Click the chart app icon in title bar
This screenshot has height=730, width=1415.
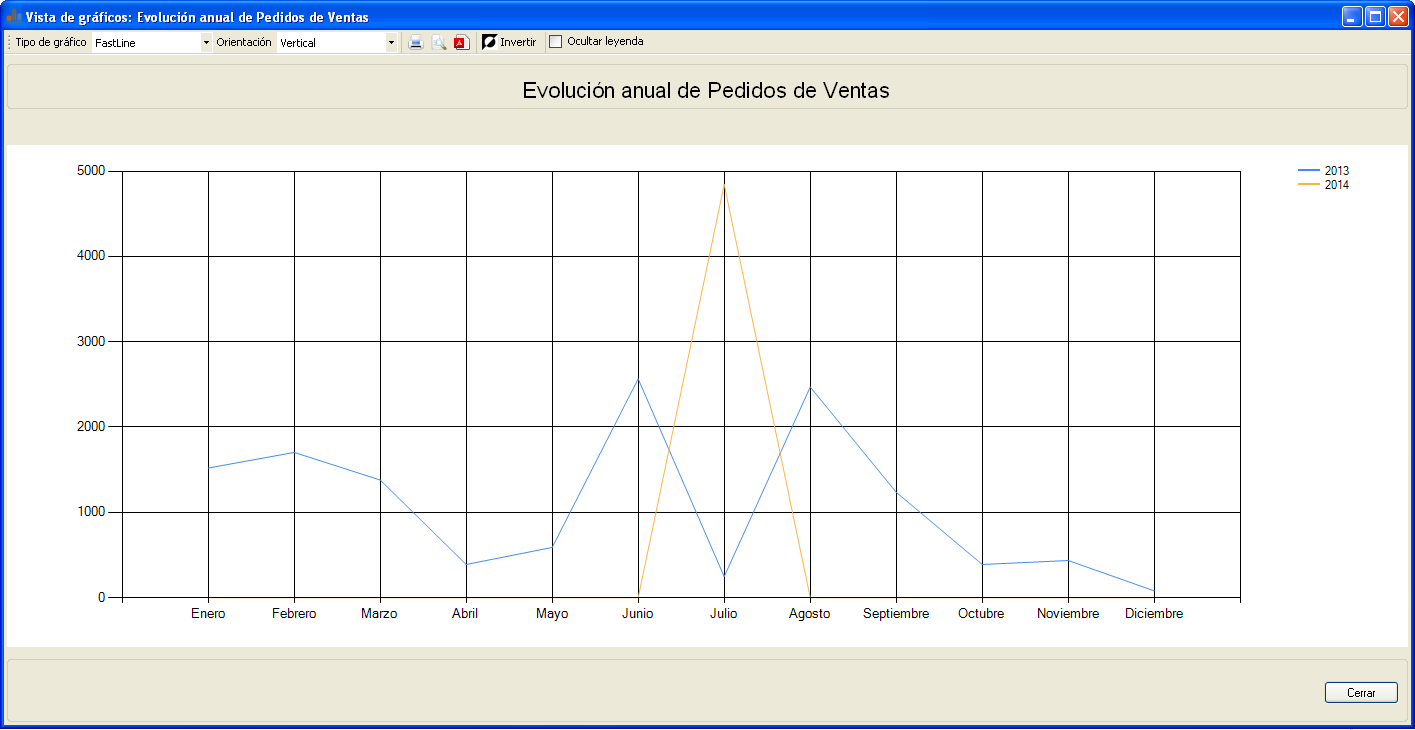14,17
